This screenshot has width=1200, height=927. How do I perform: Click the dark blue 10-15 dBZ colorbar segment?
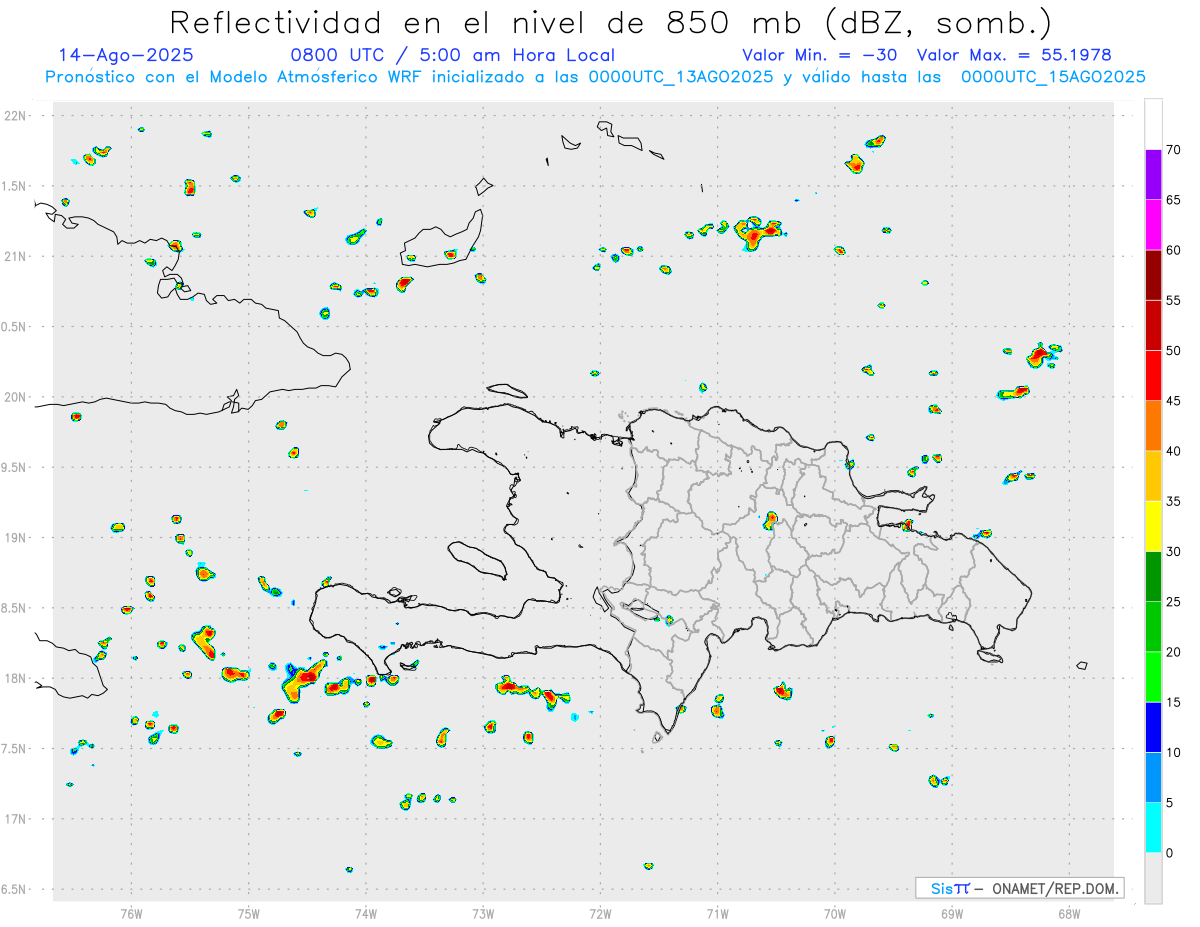tap(1153, 727)
